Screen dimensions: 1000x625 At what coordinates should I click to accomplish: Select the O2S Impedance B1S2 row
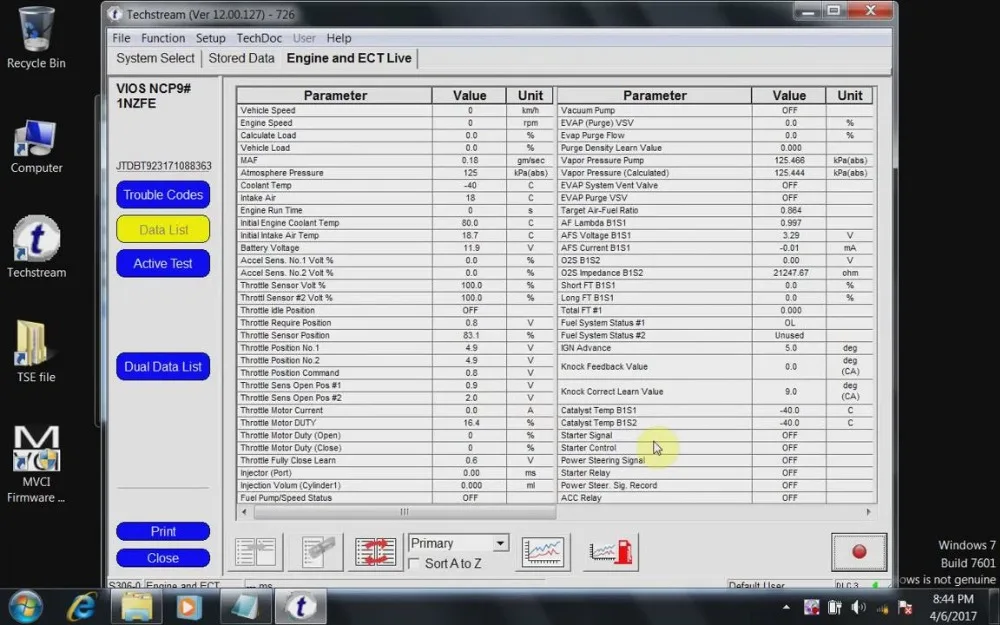[x=715, y=273]
